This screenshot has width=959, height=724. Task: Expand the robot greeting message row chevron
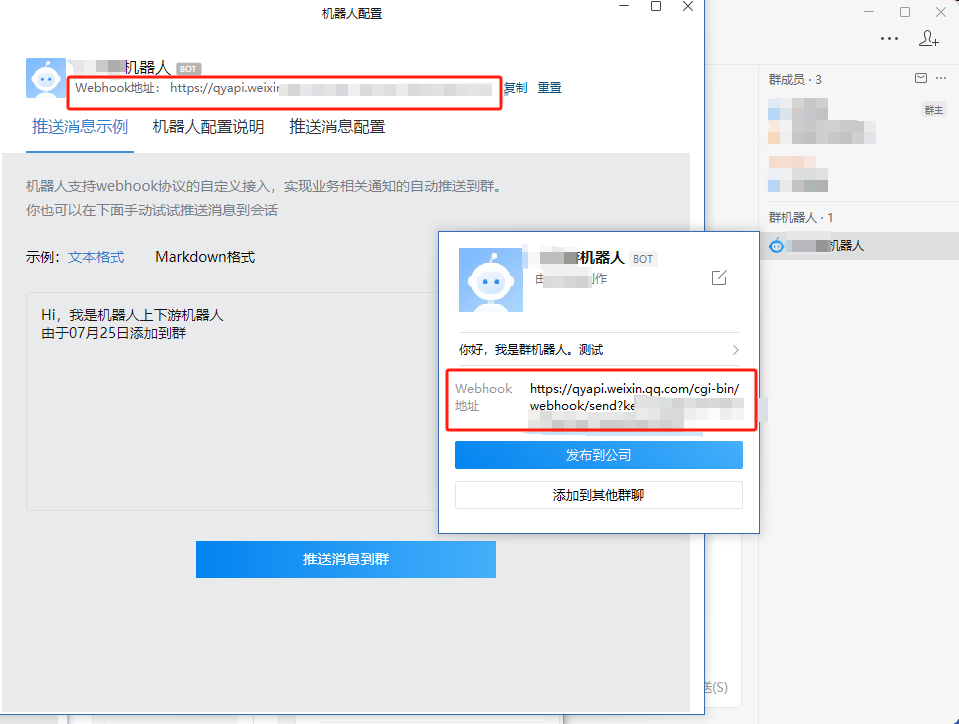point(735,350)
